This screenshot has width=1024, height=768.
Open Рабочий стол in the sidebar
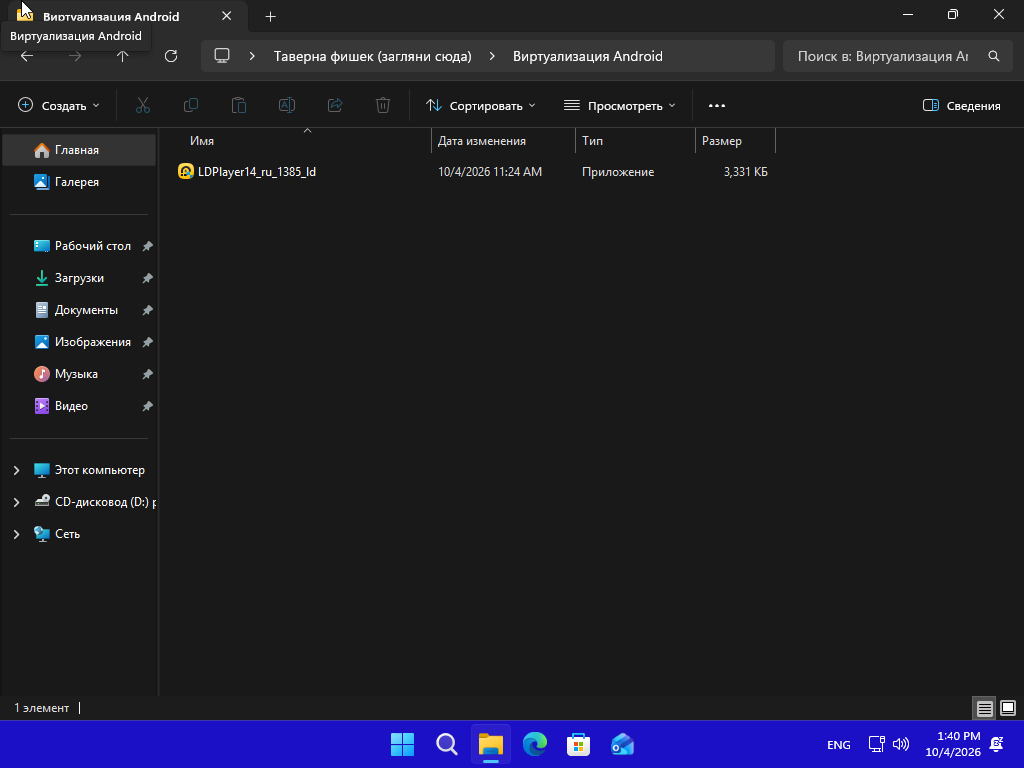click(79, 246)
